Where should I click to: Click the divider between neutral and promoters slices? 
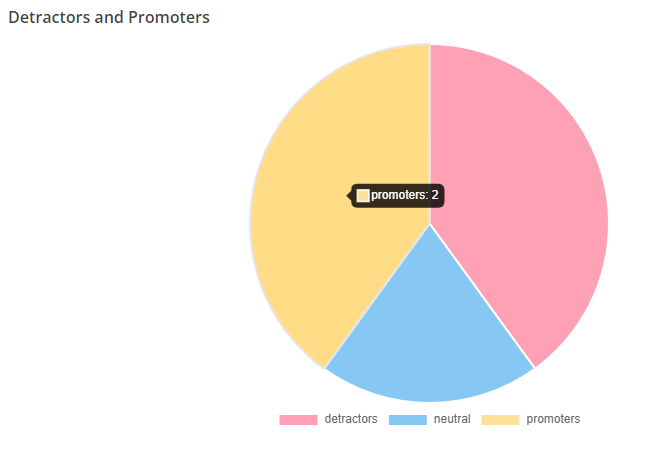(378, 296)
